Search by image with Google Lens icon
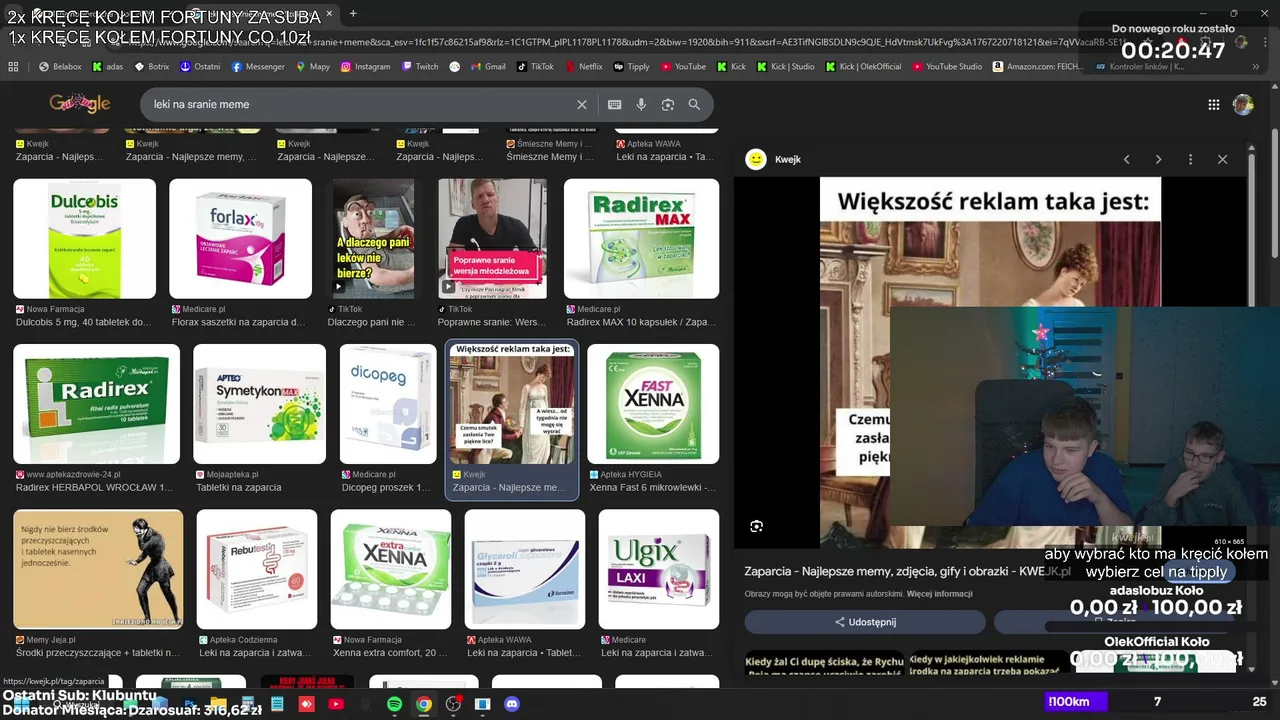The image size is (1280, 720). [x=668, y=104]
